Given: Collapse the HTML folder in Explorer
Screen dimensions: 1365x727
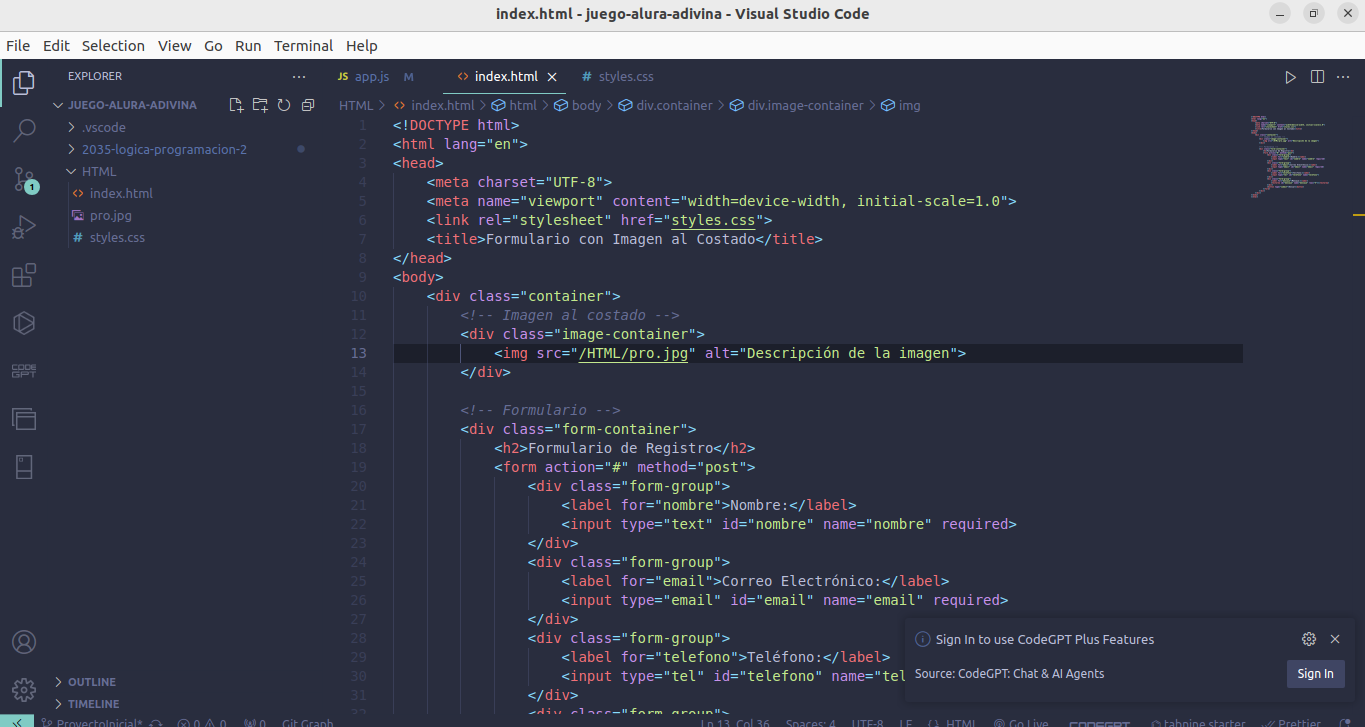Looking at the screenshot, I should click(x=99, y=171).
